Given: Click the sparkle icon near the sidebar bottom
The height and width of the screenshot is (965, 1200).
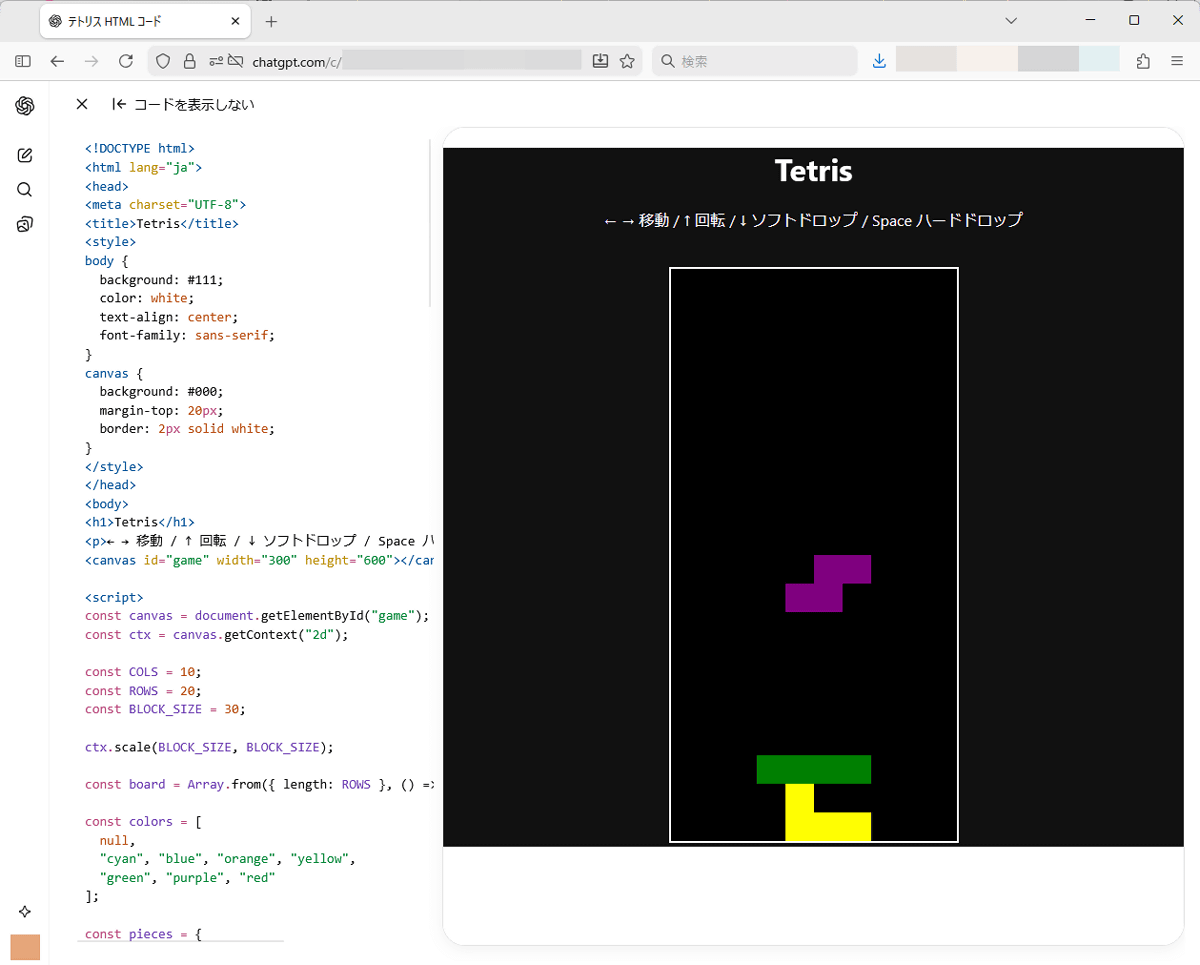Looking at the screenshot, I should [x=25, y=911].
